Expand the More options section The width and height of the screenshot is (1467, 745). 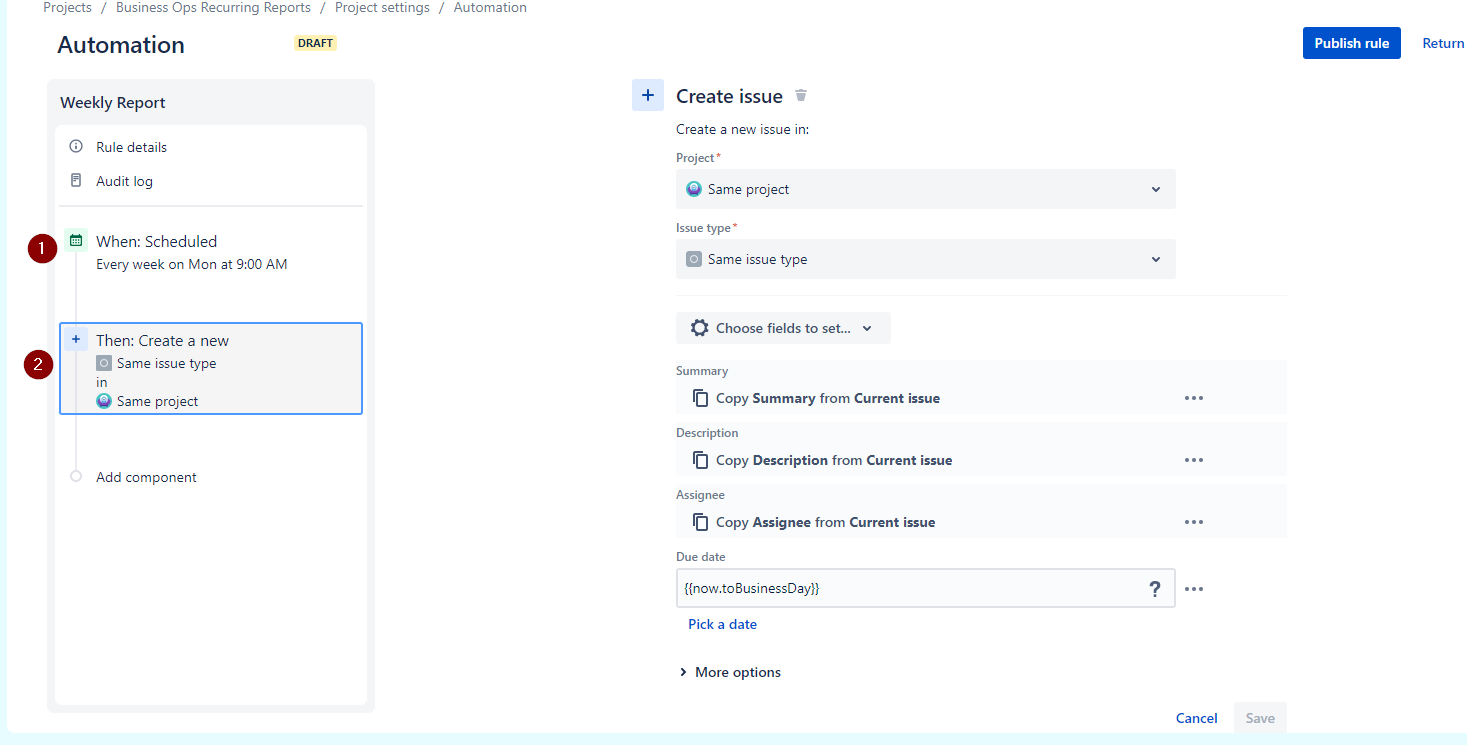[730, 672]
